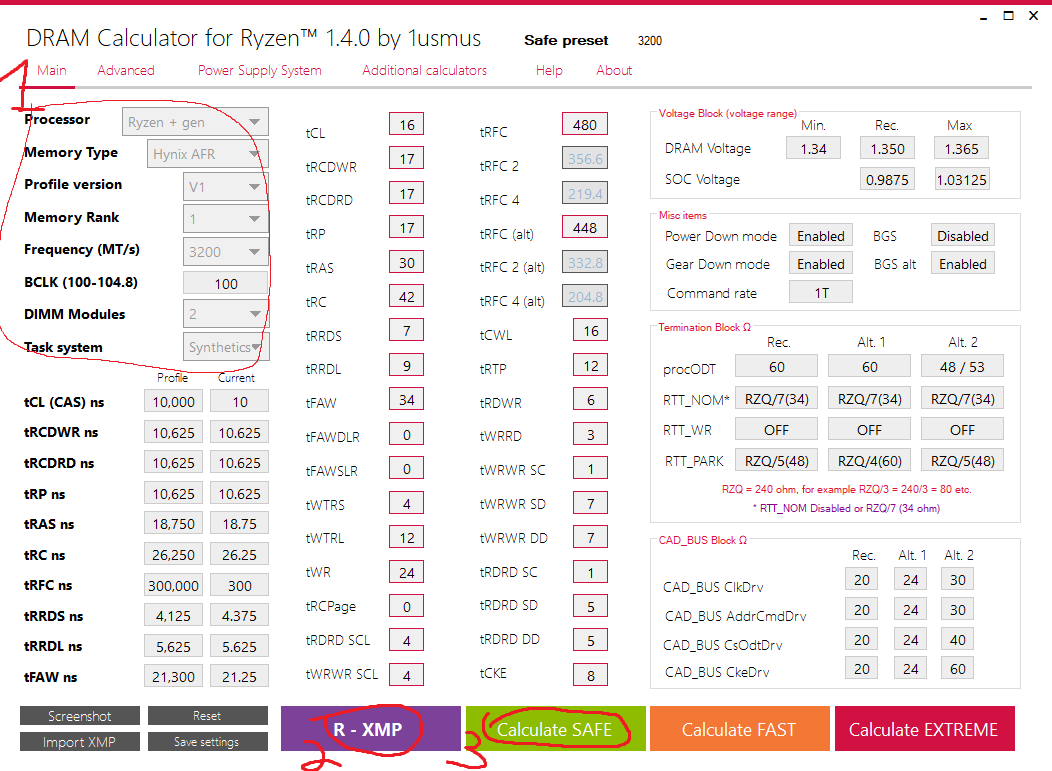
Task: Click Calculate SAFE button
Action: click(x=556, y=729)
